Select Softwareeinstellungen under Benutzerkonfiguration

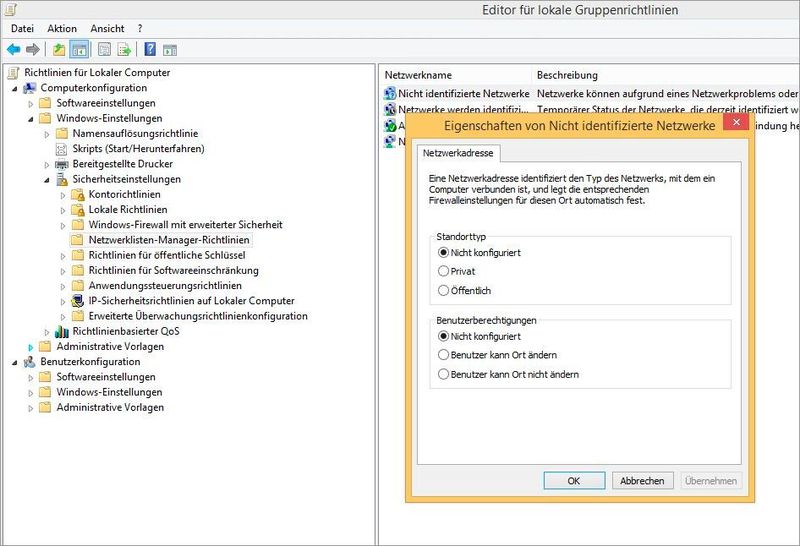point(106,377)
